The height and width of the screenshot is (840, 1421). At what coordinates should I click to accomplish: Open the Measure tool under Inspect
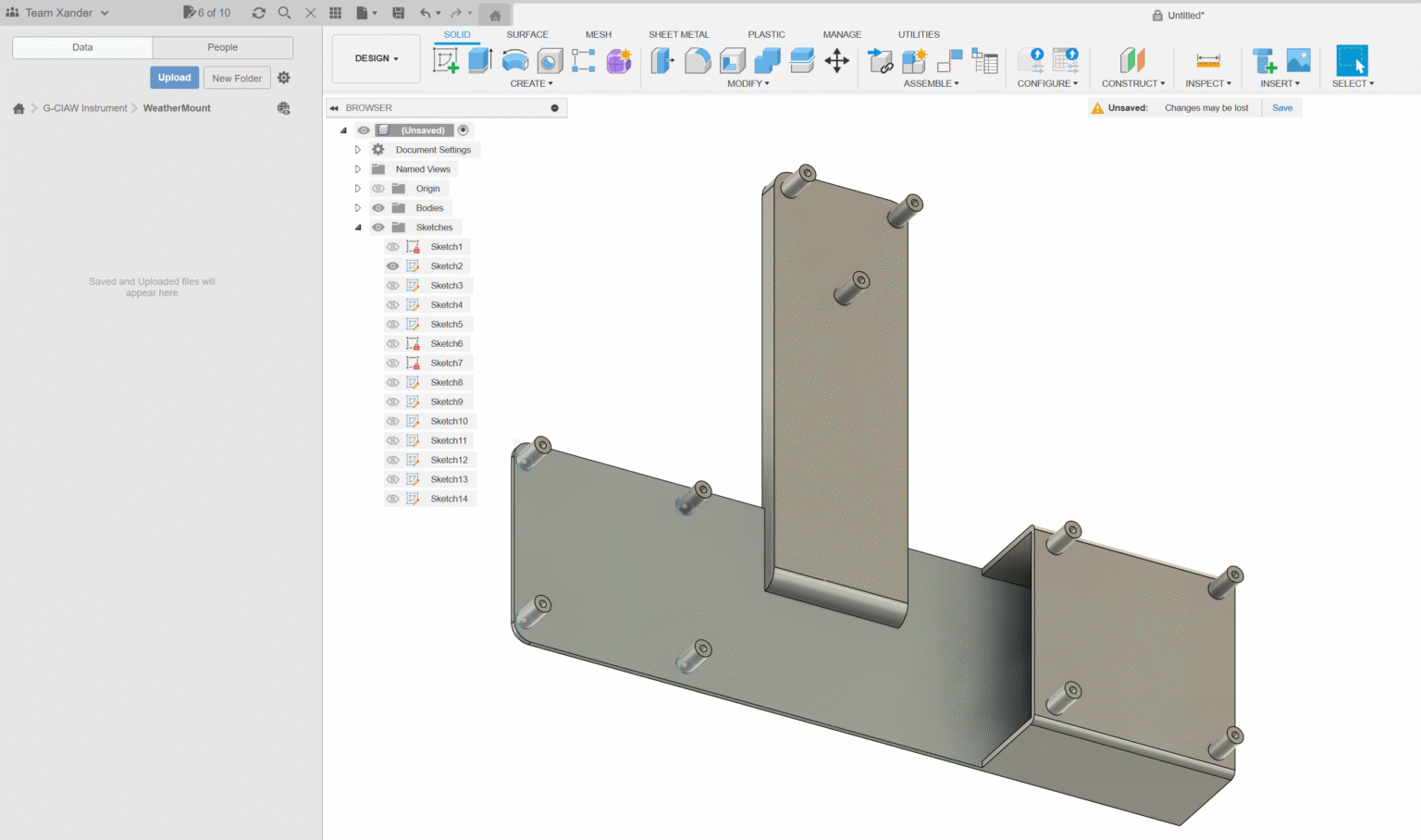[1207, 61]
